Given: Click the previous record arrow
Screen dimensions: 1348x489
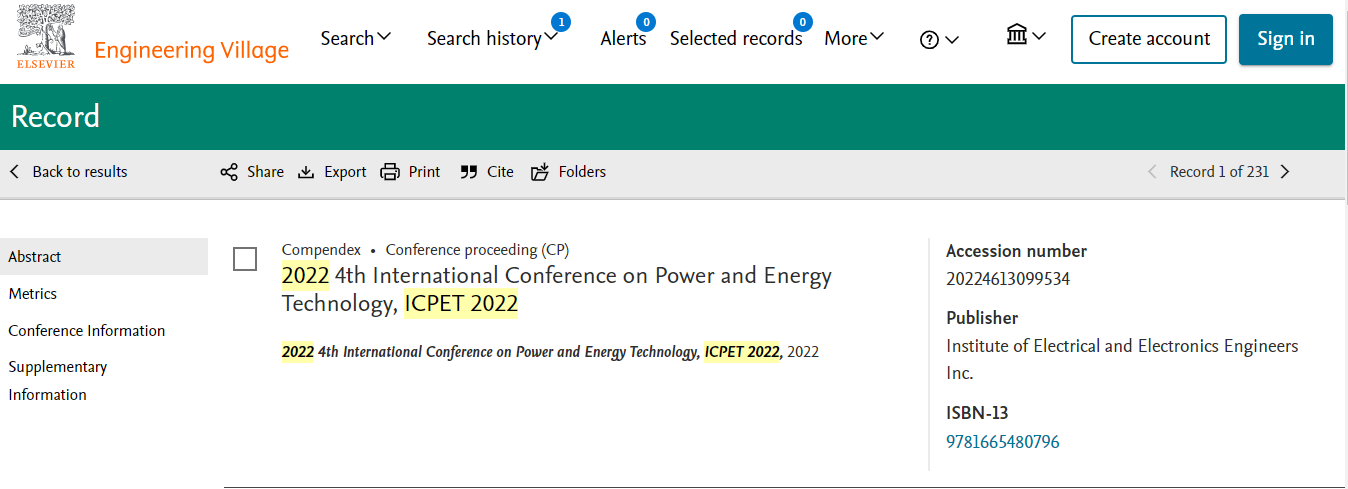Looking at the screenshot, I should tap(1152, 172).
